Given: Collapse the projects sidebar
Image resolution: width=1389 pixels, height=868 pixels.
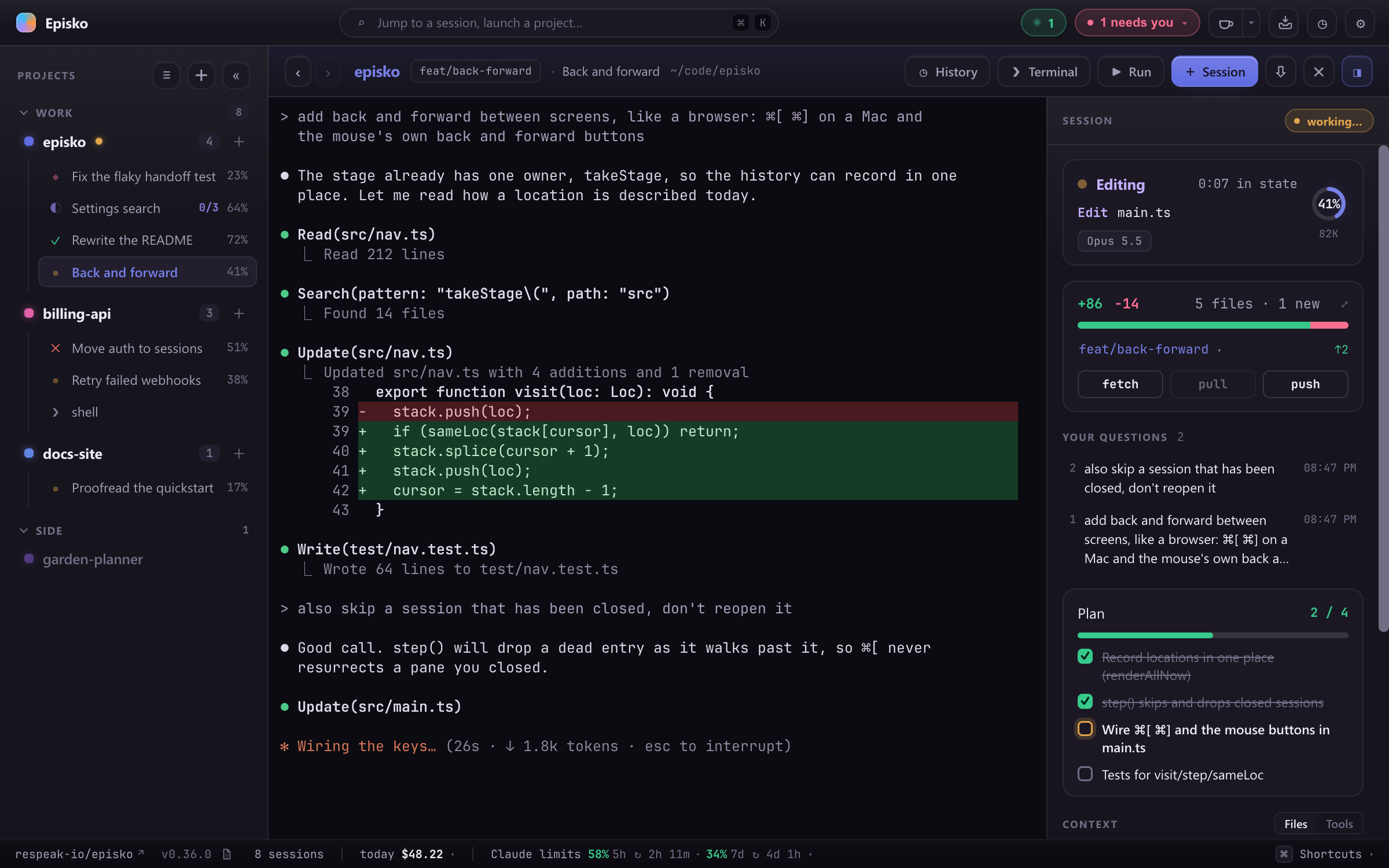Looking at the screenshot, I should (x=236, y=75).
